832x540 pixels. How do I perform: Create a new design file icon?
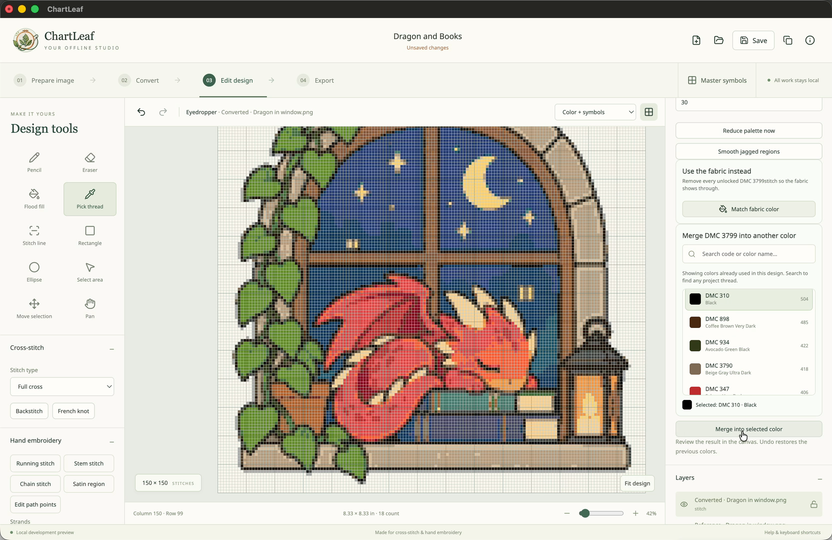coord(696,40)
